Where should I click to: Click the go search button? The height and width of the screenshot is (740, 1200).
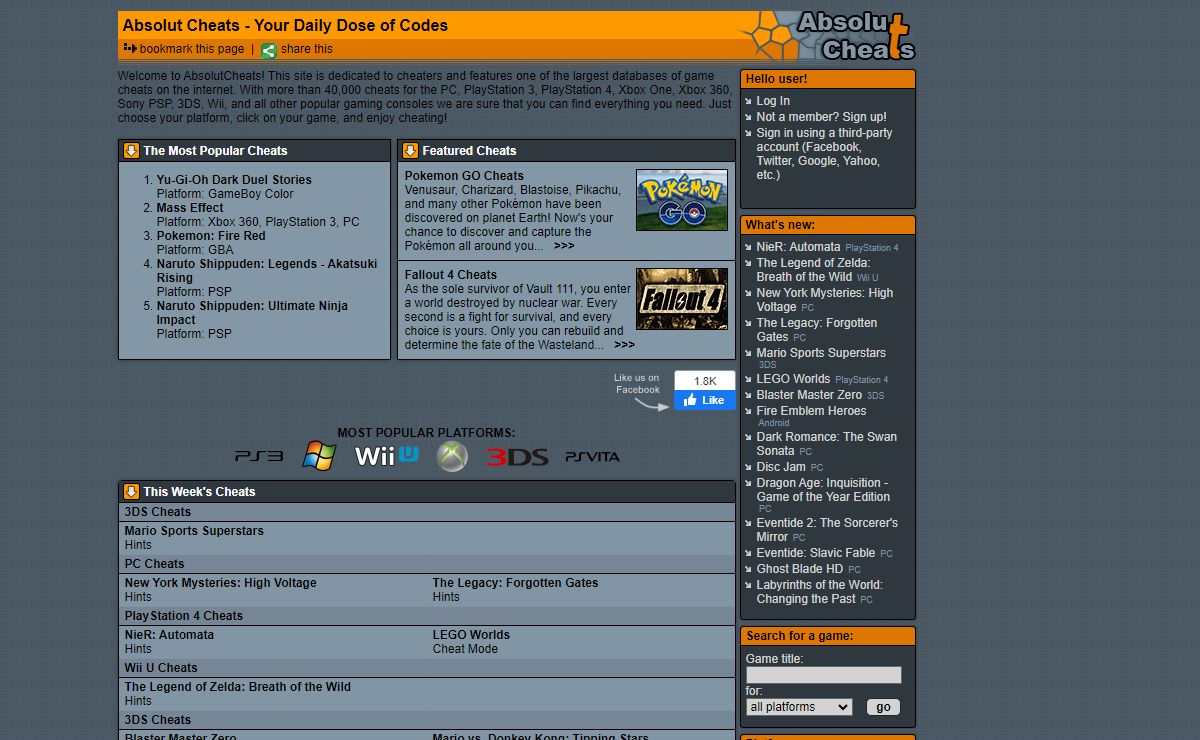[x=883, y=707]
